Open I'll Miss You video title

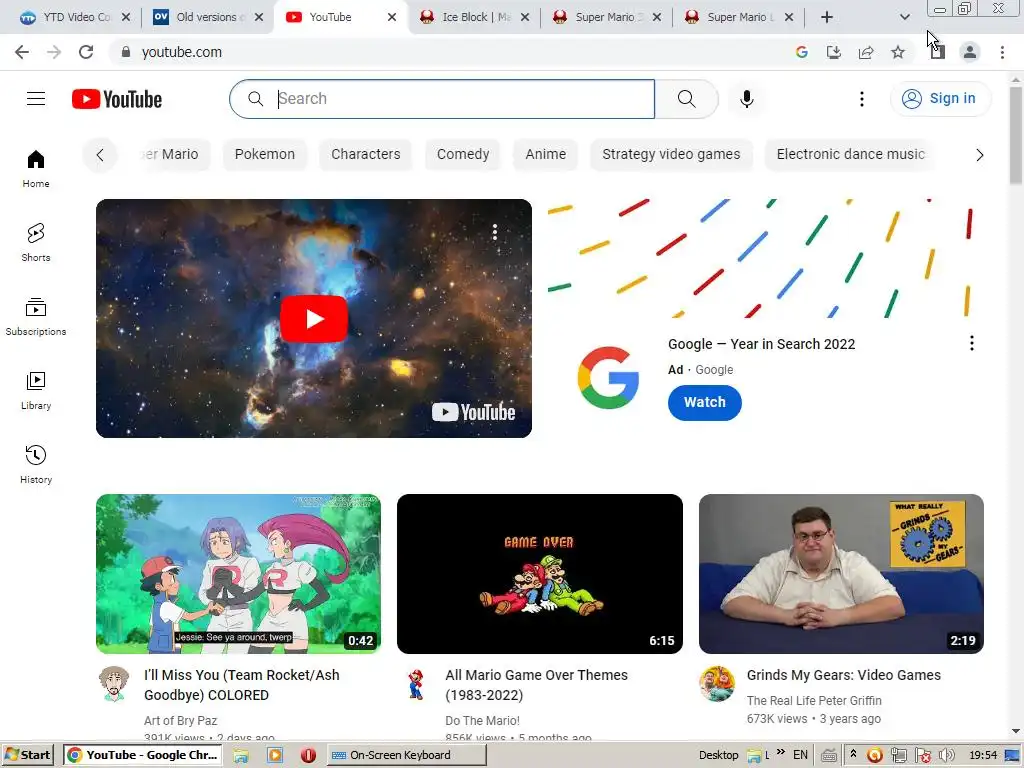(x=242, y=685)
